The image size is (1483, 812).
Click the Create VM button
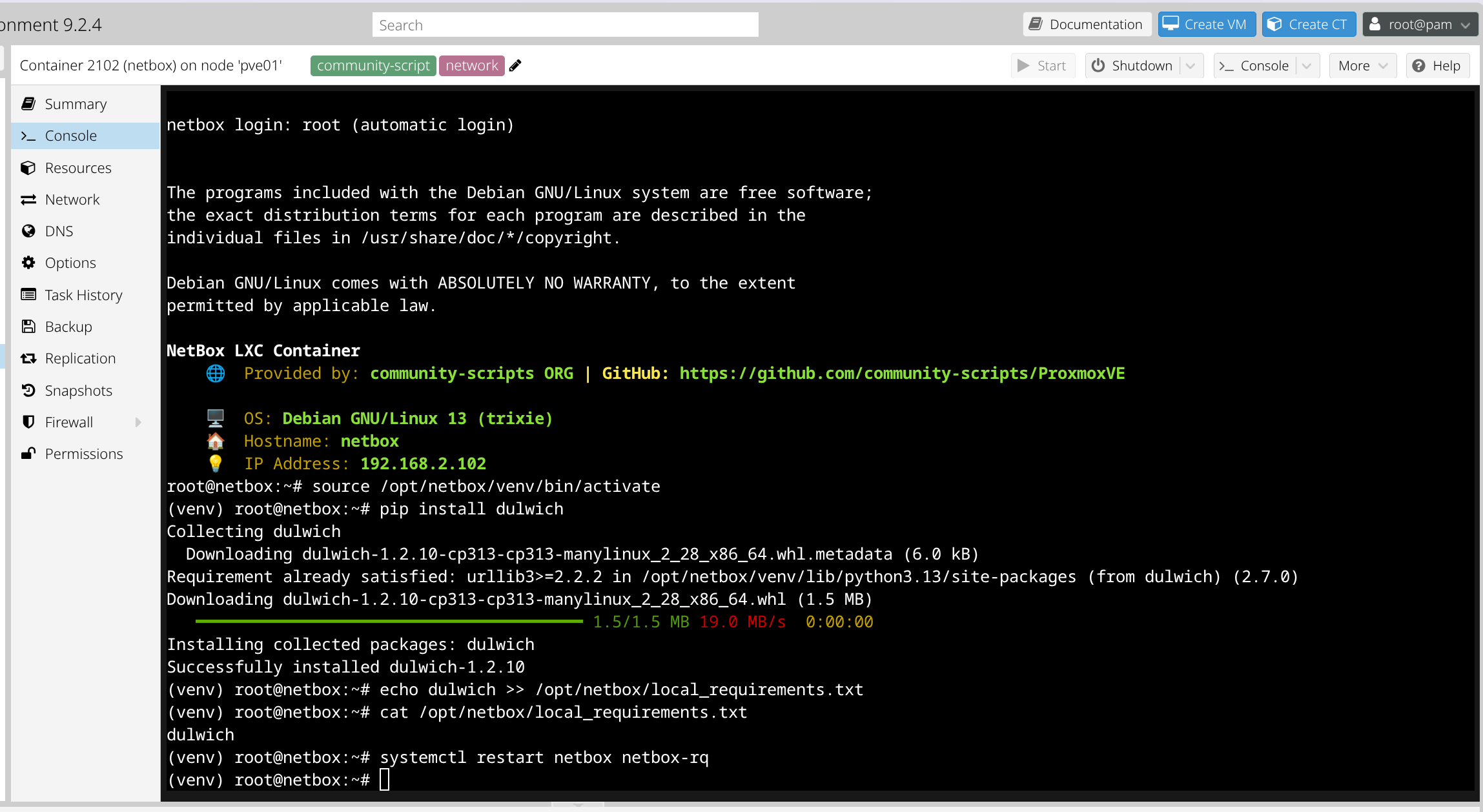tap(1207, 25)
